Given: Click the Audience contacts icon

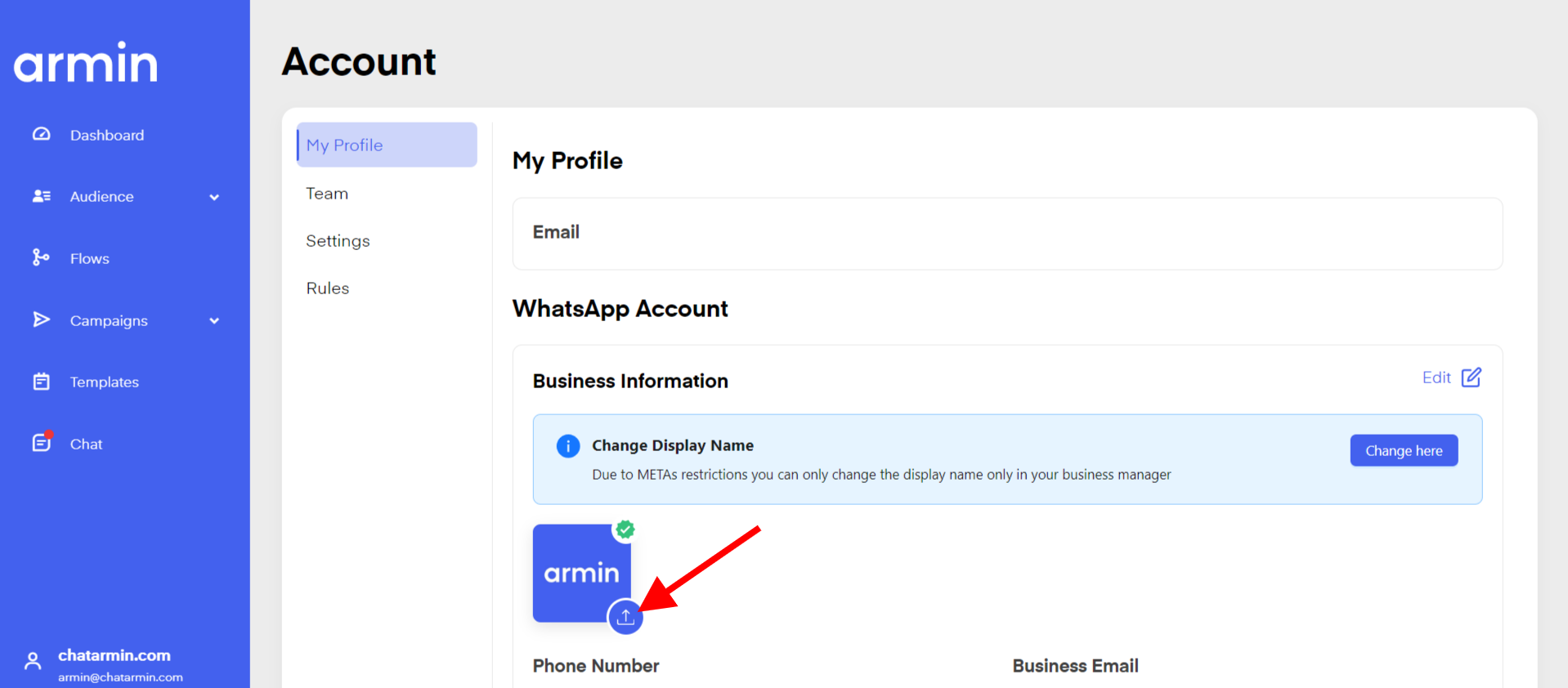Looking at the screenshot, I should click(x=41, y=196).
